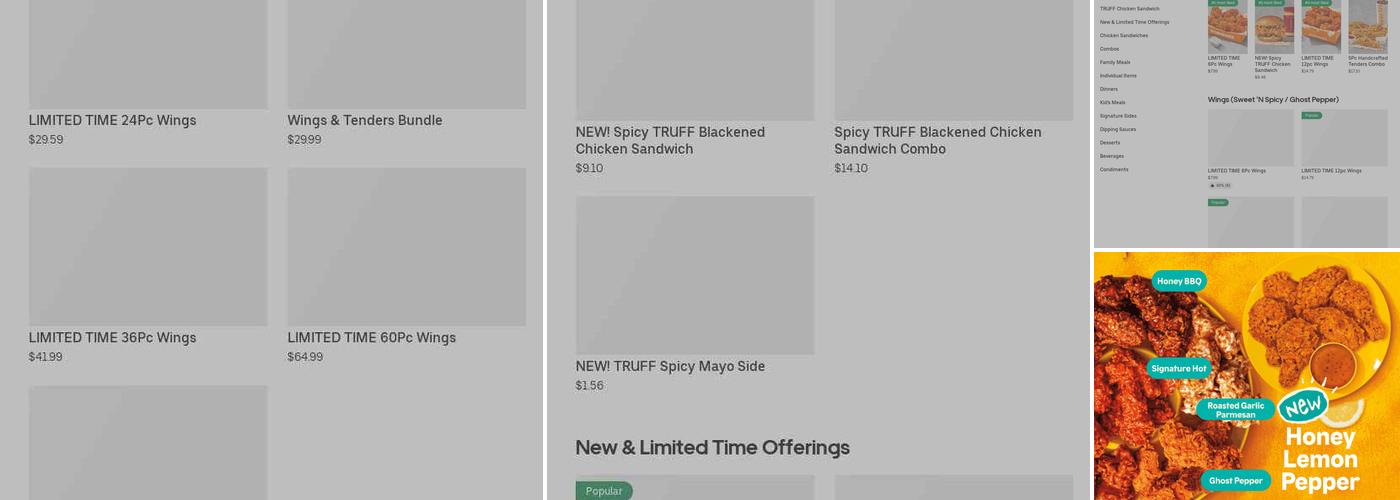1400x500 pixels.
Task: Click the Popular badge below New & Limited Time Offerings heading
Action: (604, 491)
